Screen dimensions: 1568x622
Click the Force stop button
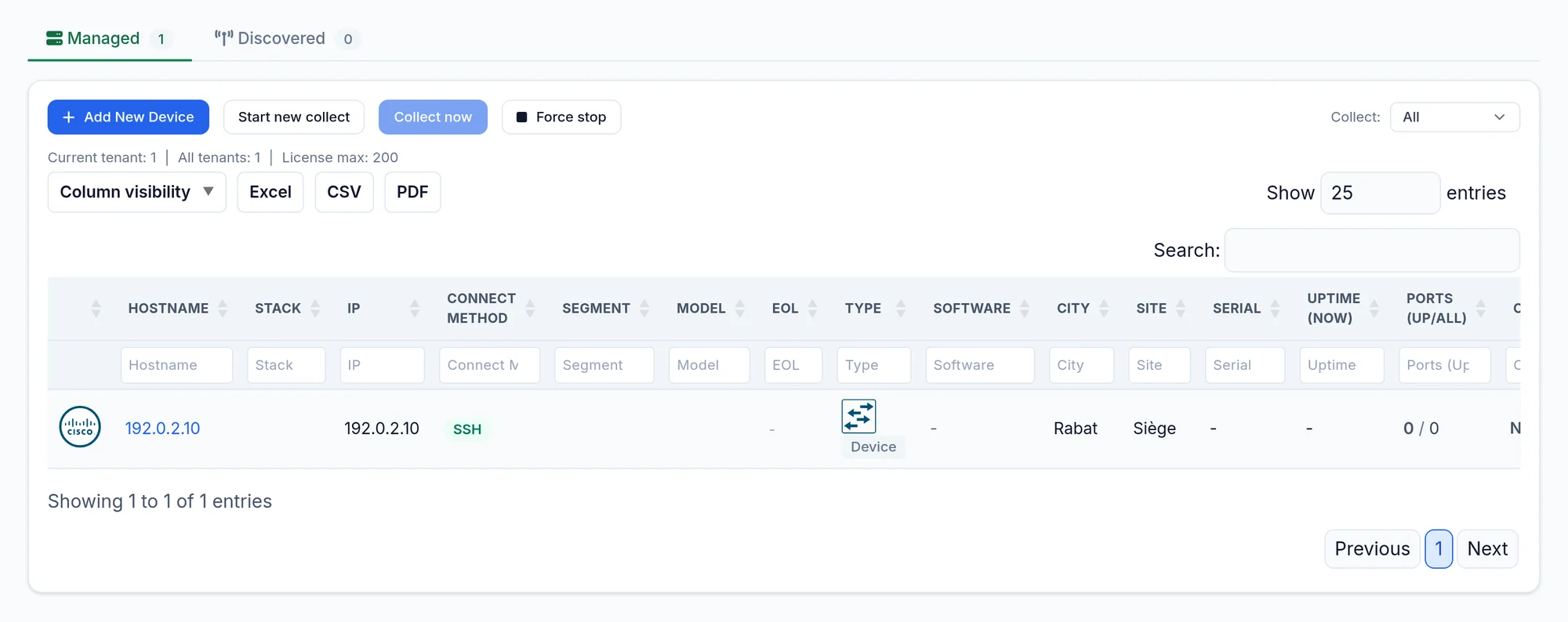pos(561,117)
